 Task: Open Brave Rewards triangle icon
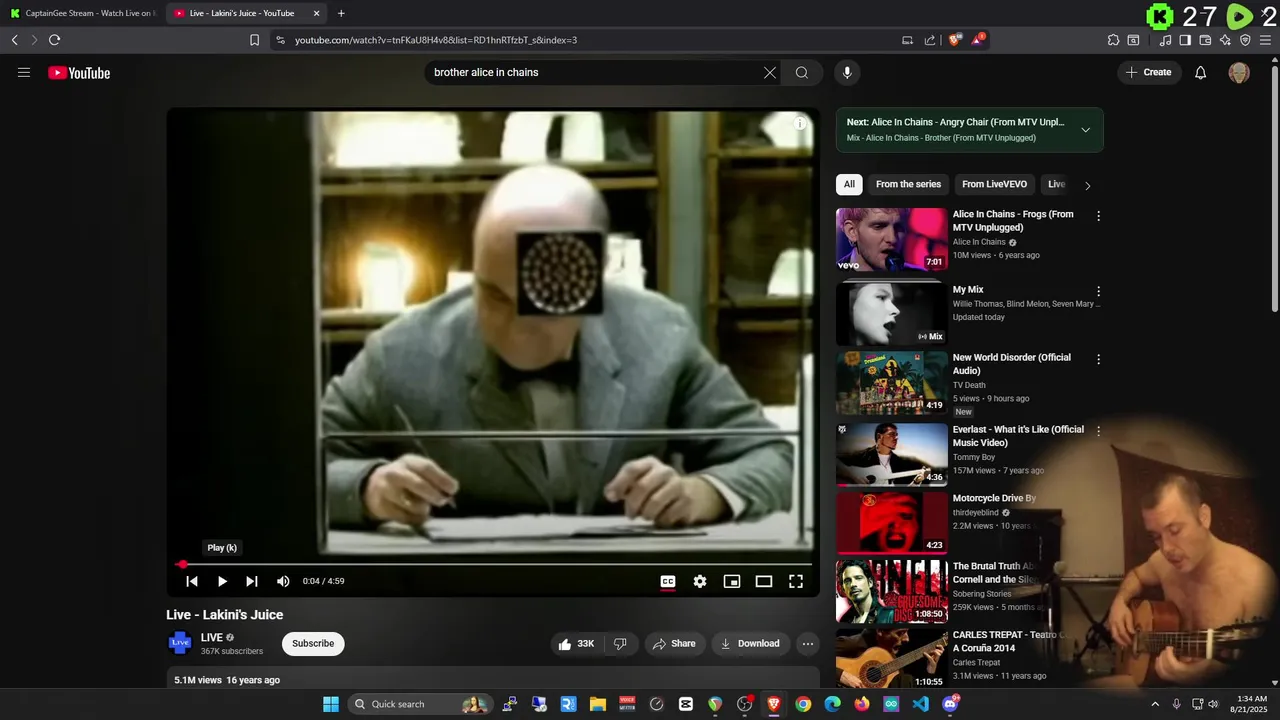(978, 40)
